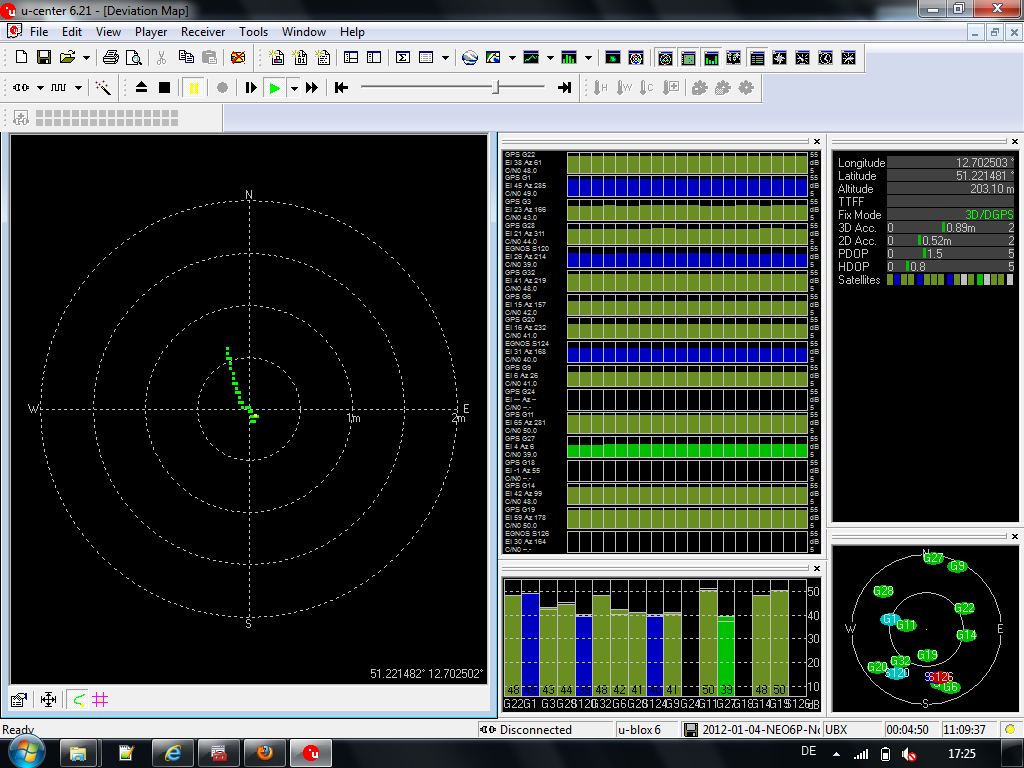This screenshot has height=768, width=1024.
Task: Click the playback position slider handle
Action: [496, 88]
